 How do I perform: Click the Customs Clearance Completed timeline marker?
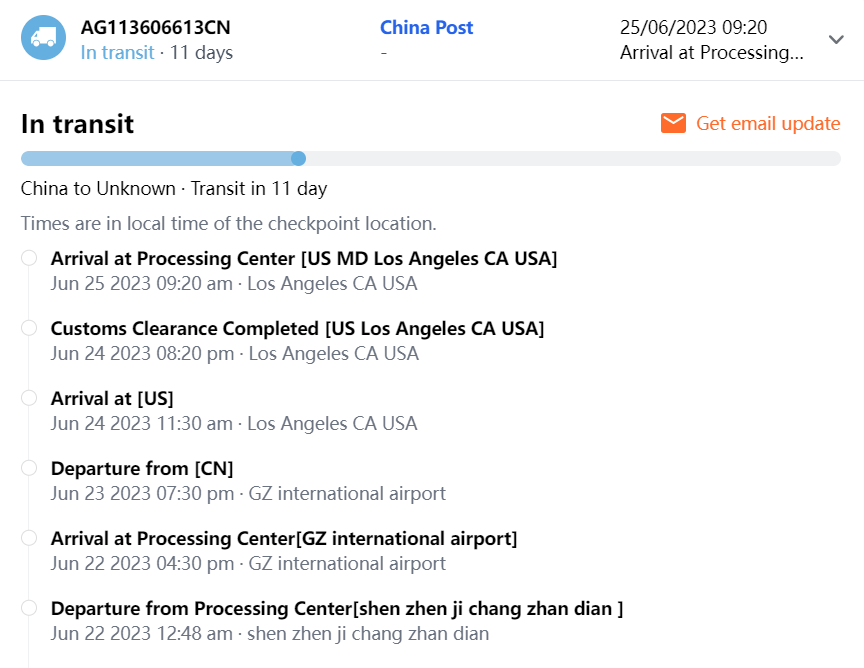click(29, 328)
